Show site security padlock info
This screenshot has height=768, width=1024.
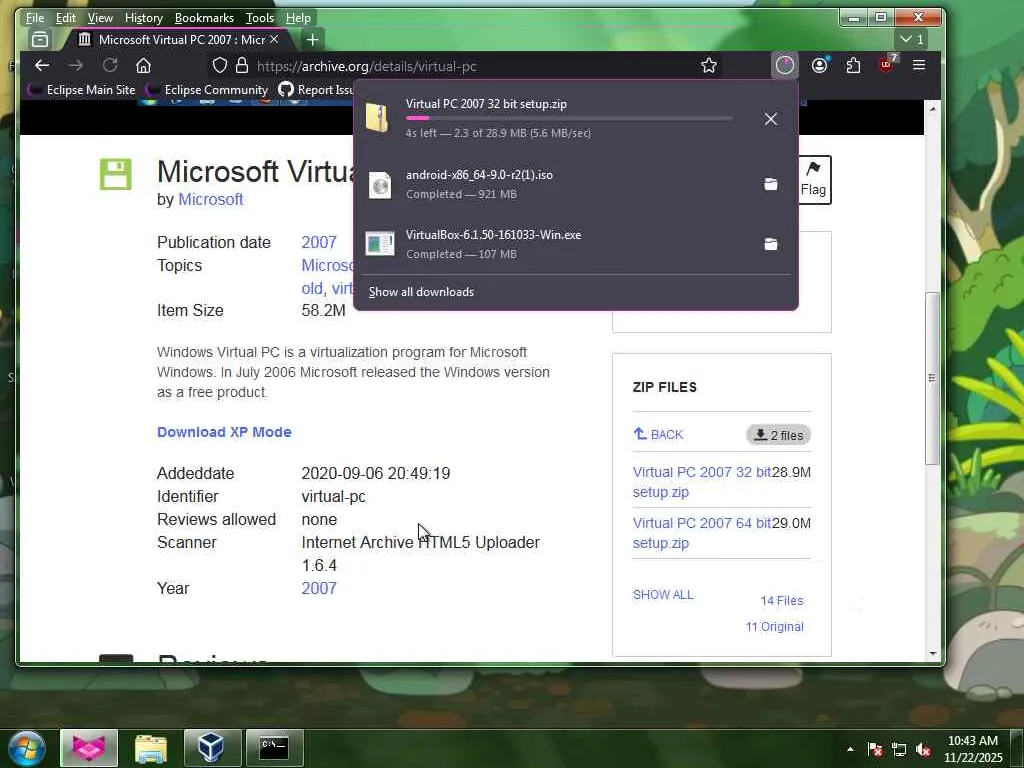242,65
